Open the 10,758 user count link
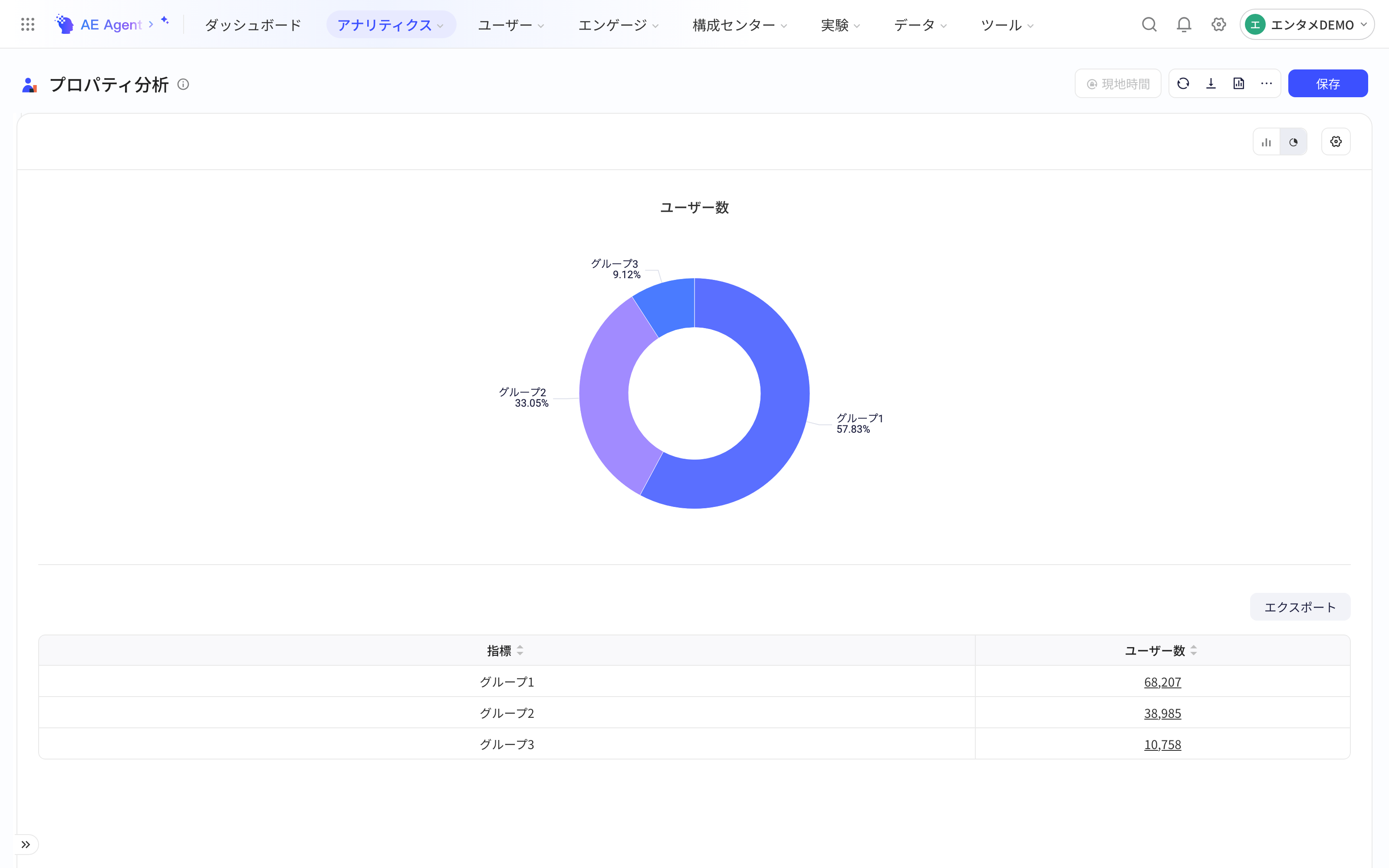1389x868 pixels. tap(1162, 745)
